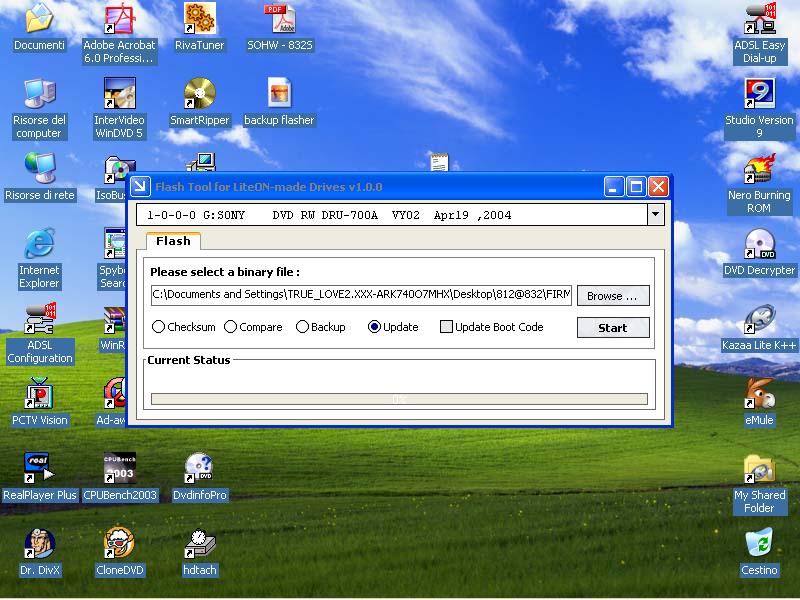Maximize the Flash Tool window
Viewport: 800px width, 600px height.
pyautogui.click(x=636, y=187)
